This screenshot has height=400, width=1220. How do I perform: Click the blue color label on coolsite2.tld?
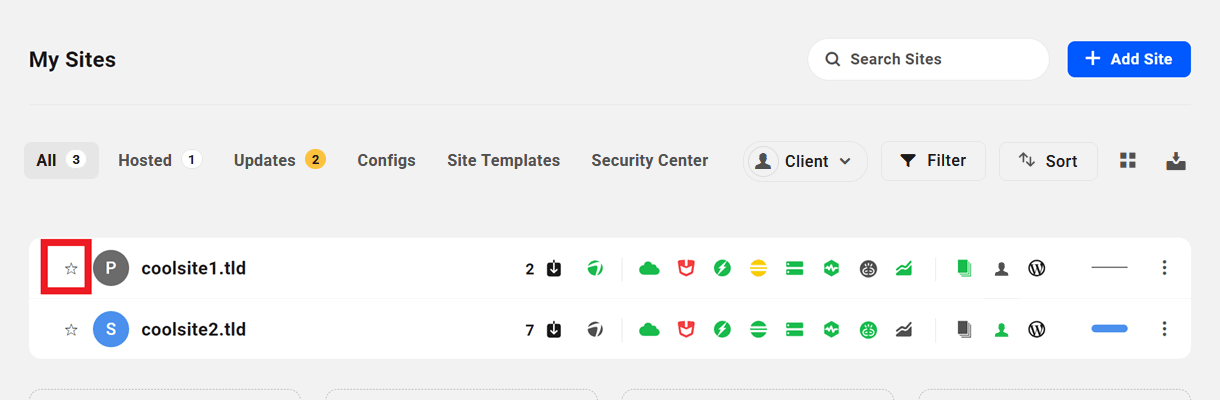pos(1109,329)
